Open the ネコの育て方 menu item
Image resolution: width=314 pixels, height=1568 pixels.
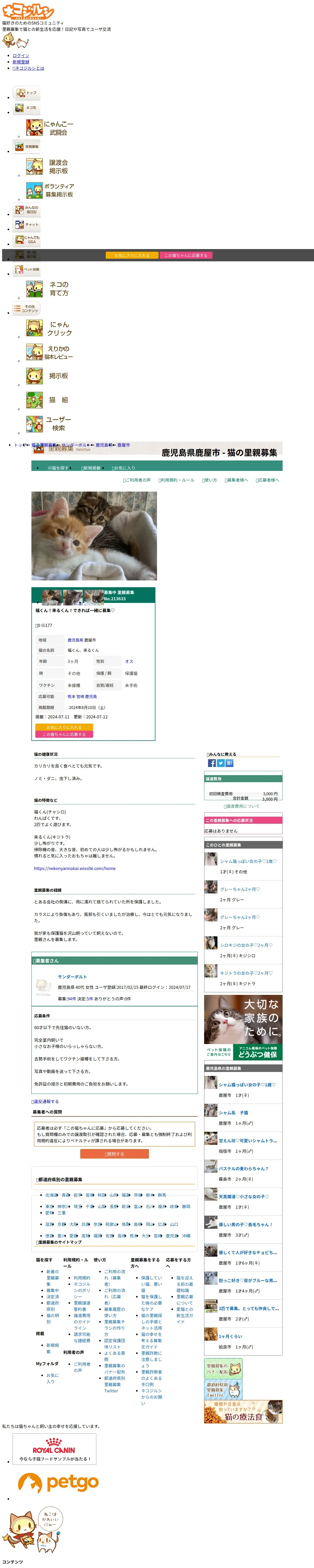pos(50,289)
